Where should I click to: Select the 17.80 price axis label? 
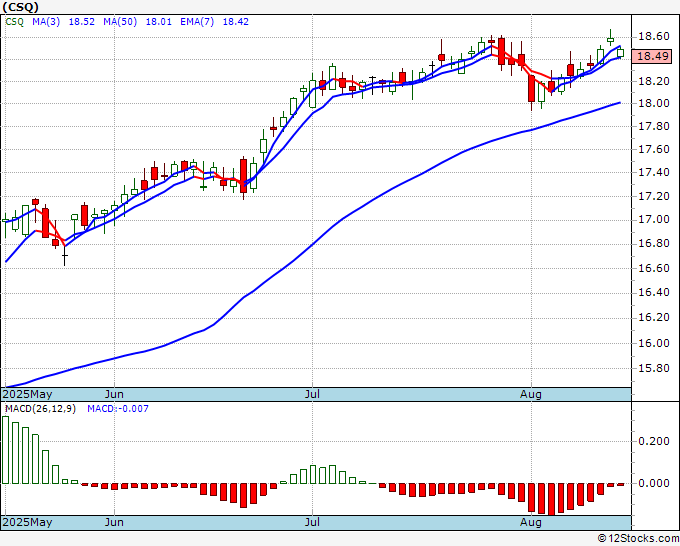coord(654,126)
